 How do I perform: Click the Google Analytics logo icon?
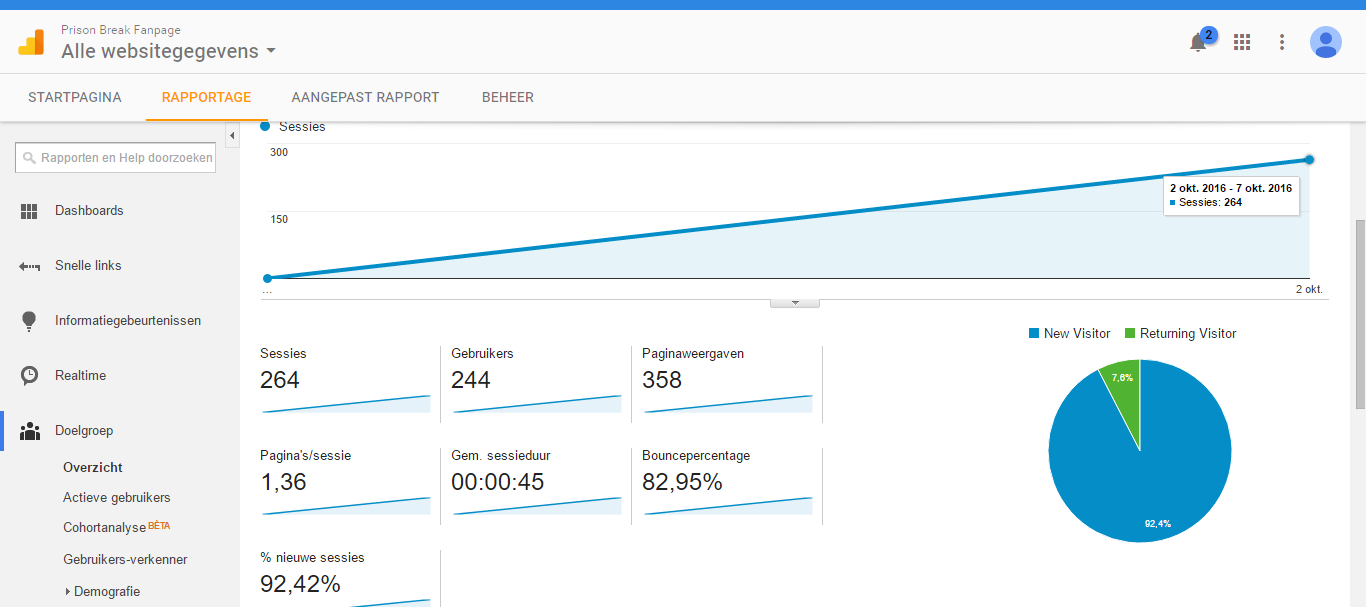pos(31,42)
